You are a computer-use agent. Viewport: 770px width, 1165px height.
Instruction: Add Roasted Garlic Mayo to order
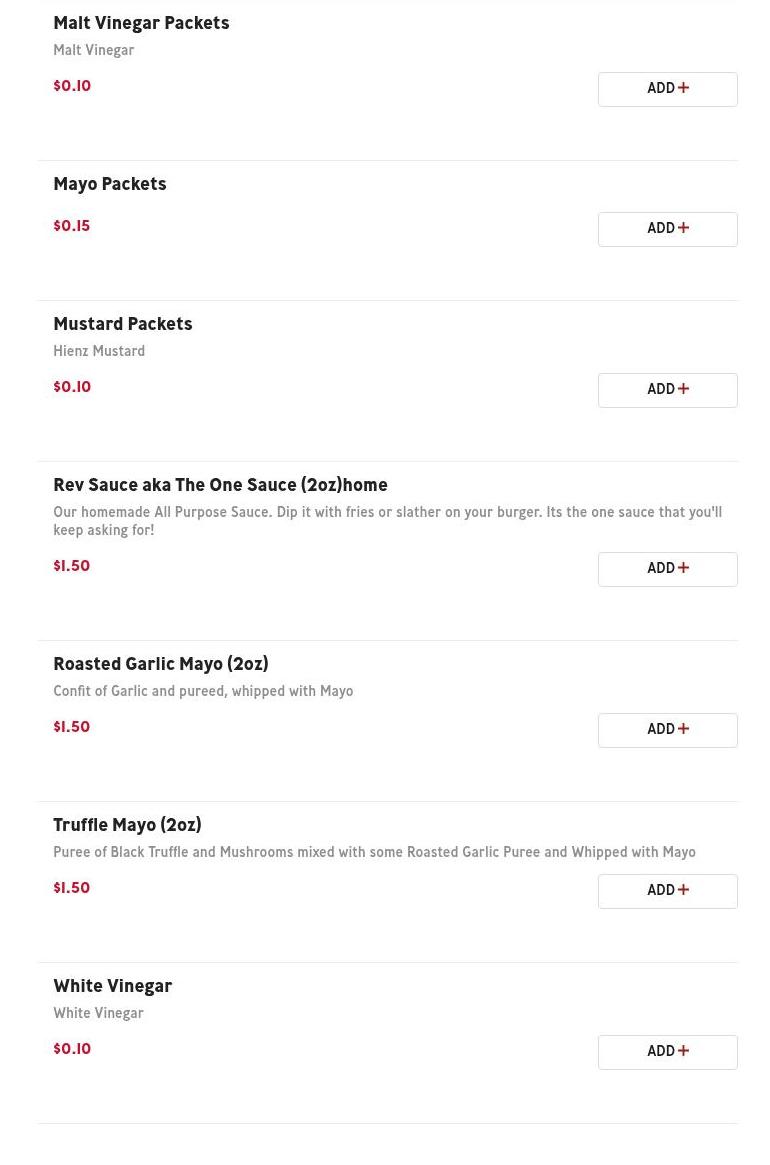[667, 730]
